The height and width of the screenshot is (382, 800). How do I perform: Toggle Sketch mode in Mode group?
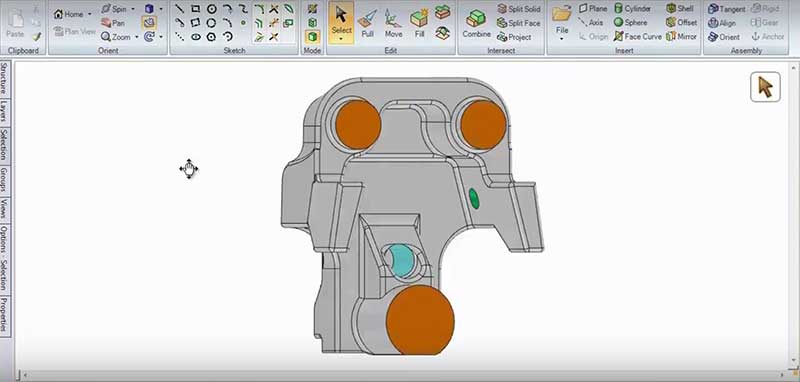tap(312, 9)
